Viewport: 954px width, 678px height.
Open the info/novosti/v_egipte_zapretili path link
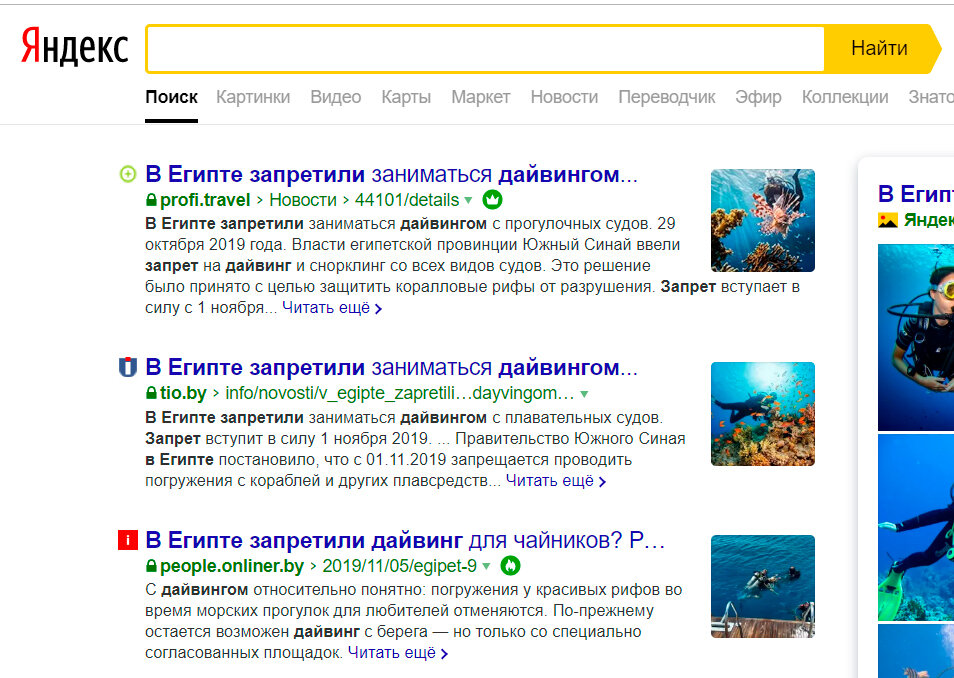[400, 394]
